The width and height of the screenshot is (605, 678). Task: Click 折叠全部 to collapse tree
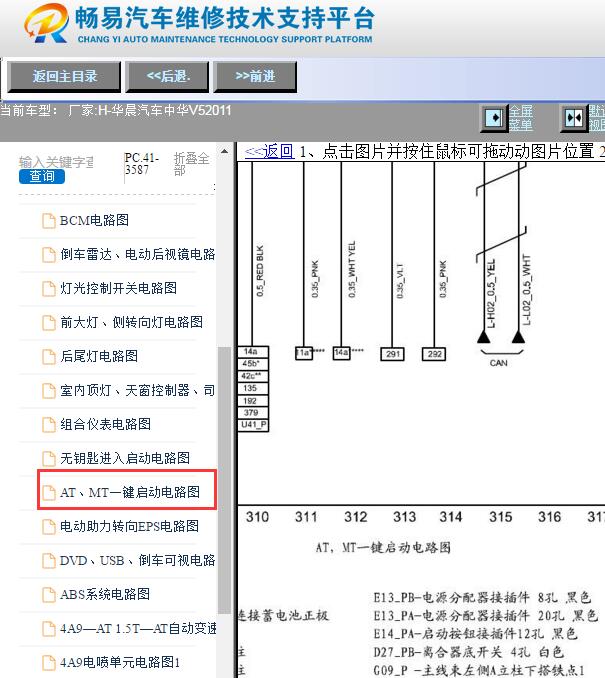pyautogui.click(x=192, y=164)
